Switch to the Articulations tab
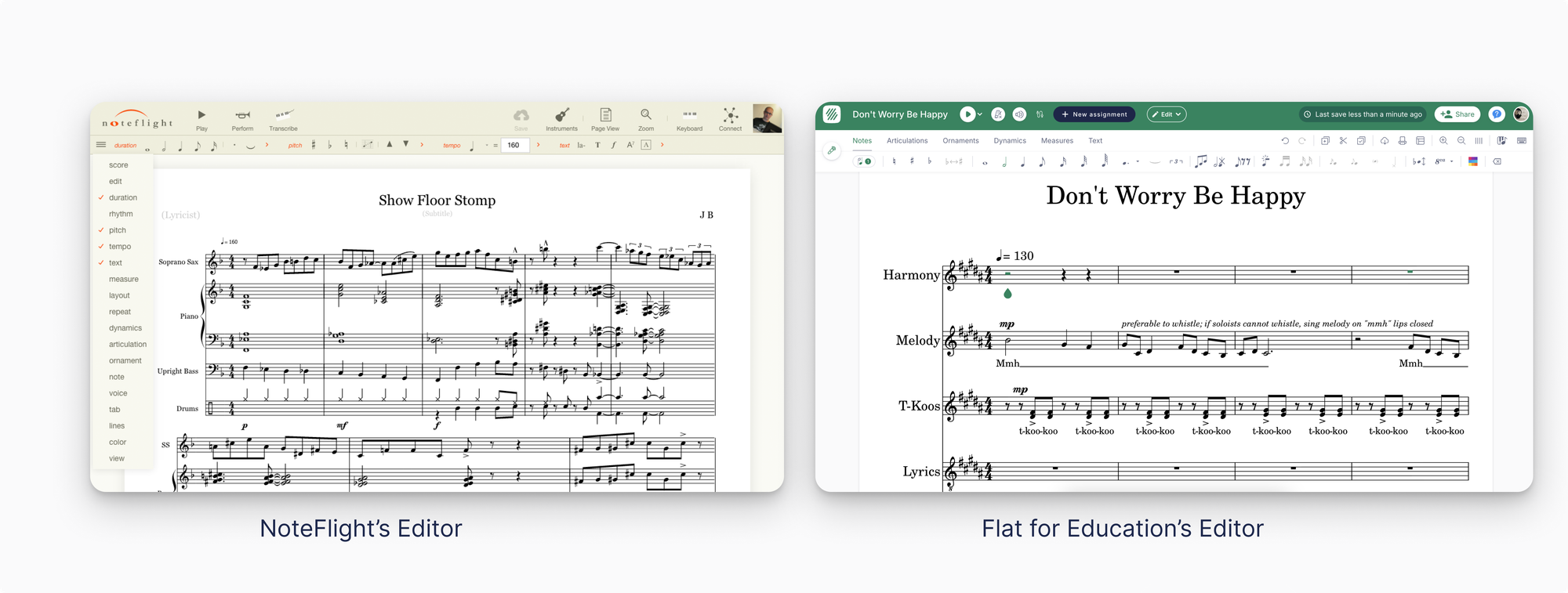This screenshot has width=1568, height=593. pyautogui.click(x=906, y=141)
